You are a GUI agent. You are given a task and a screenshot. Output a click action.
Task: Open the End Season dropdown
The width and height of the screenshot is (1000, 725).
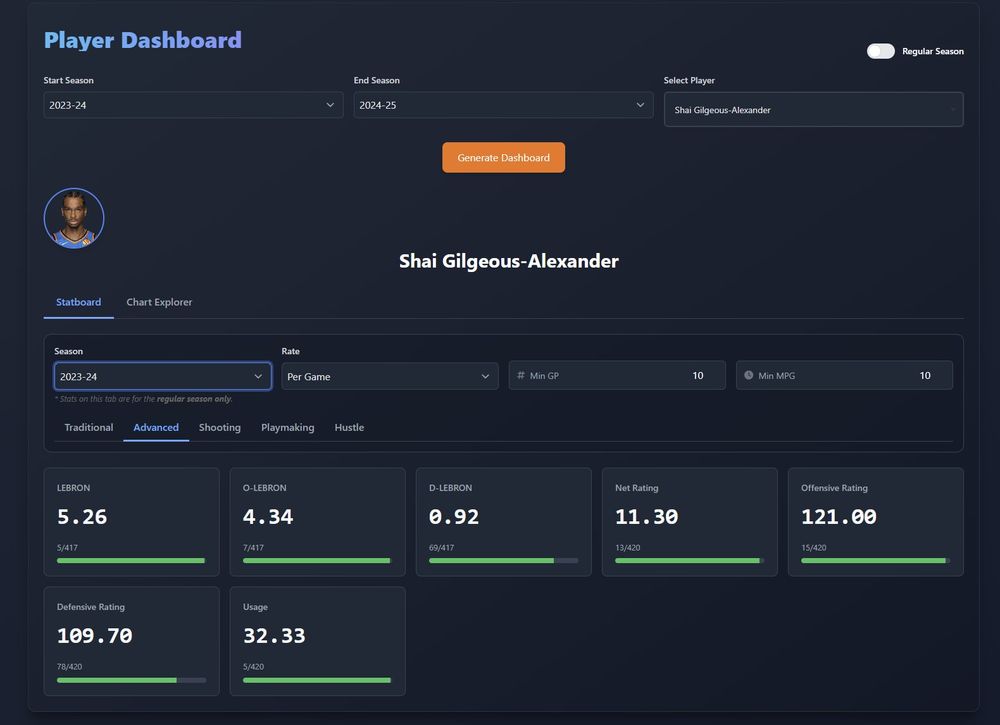point(503,105)
